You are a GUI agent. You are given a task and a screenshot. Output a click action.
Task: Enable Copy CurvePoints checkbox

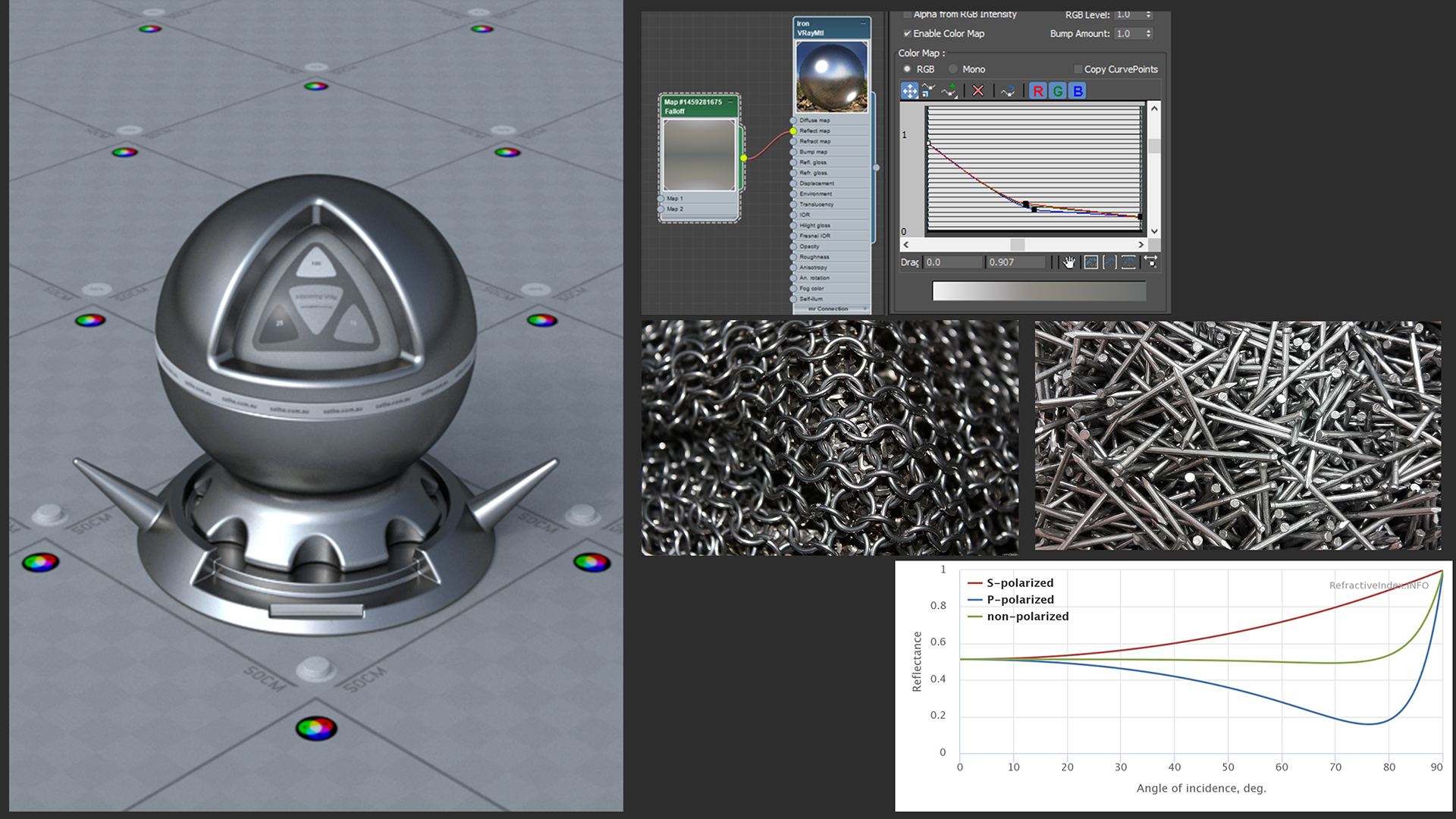(x=1078, y=69)
